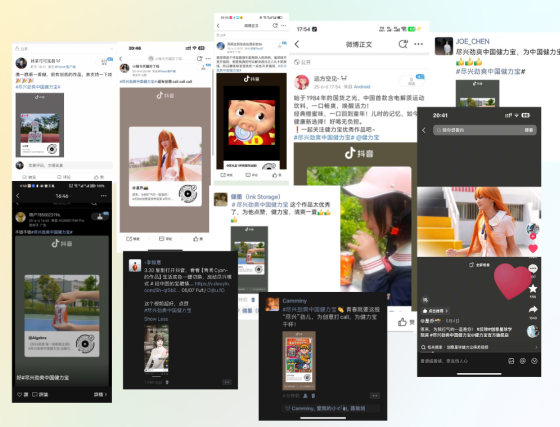Open the Cammiry user name
This screenshot has height=427, width=560.
click(295, 301)
